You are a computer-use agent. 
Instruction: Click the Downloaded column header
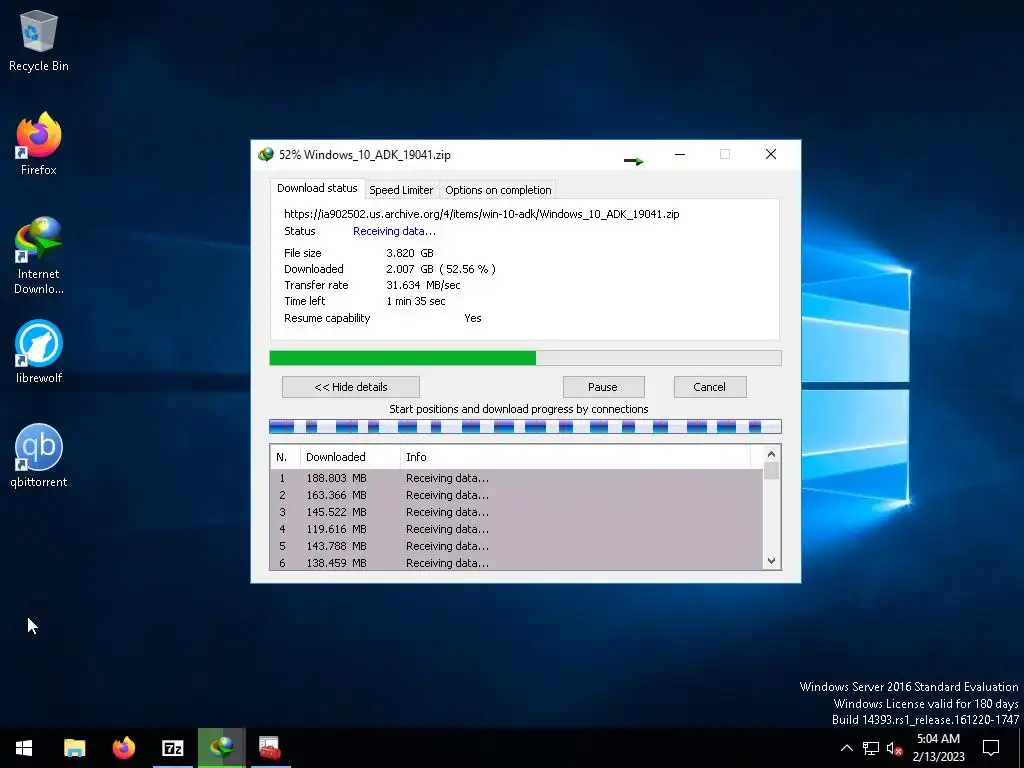(x=350, y=457)
